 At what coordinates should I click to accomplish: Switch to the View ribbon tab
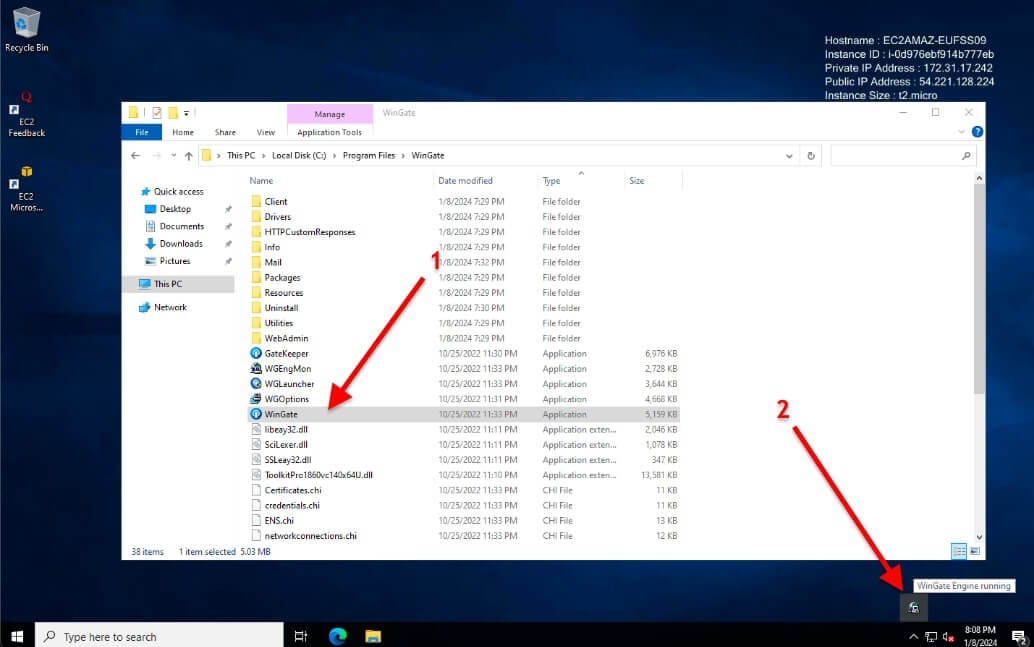coord(266,132)
